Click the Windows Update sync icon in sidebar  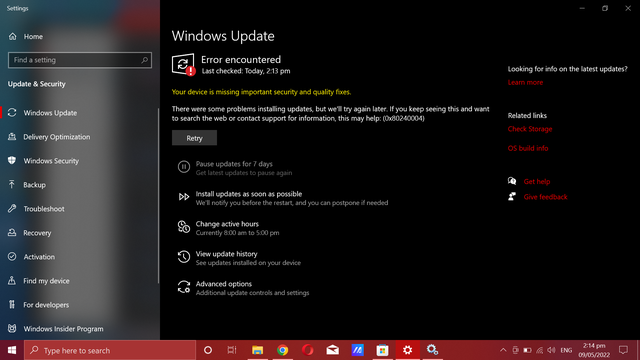12,113
